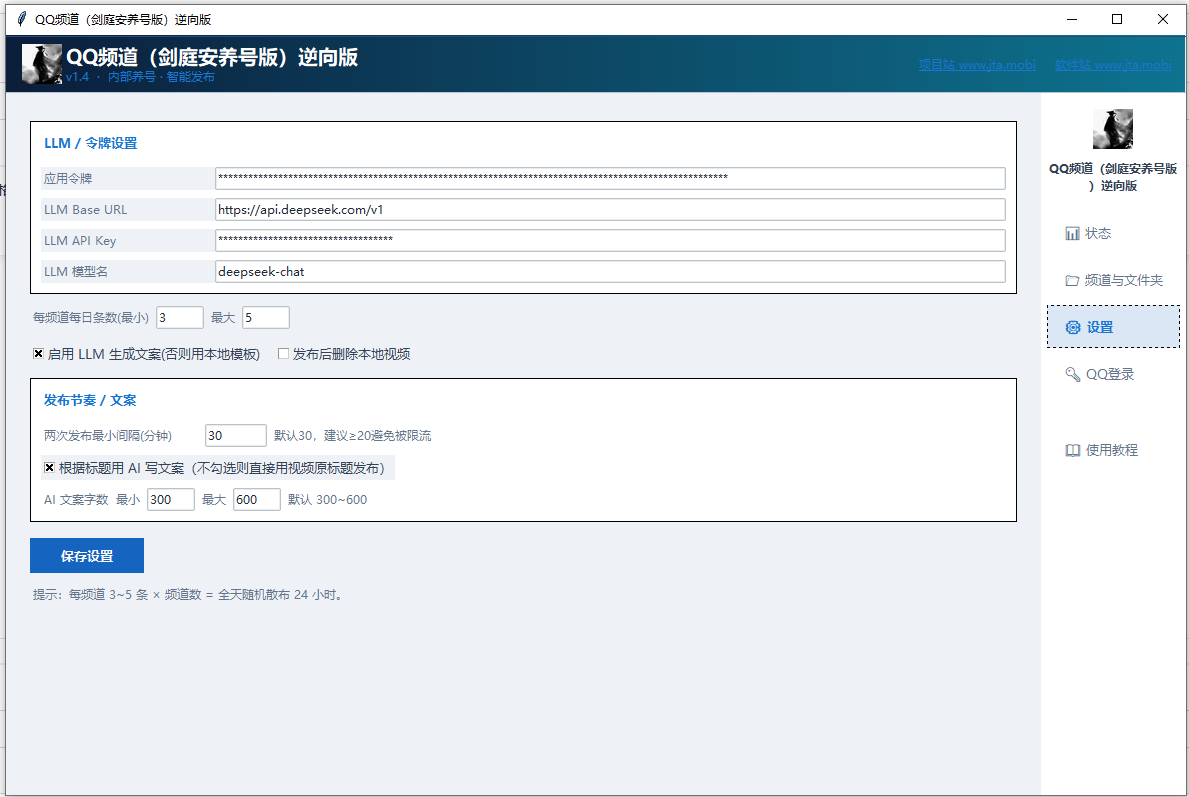Screen dimensions: 1189x797
Task: Click the 每日条数 minimum field showing 3
Action: (180, 318)
